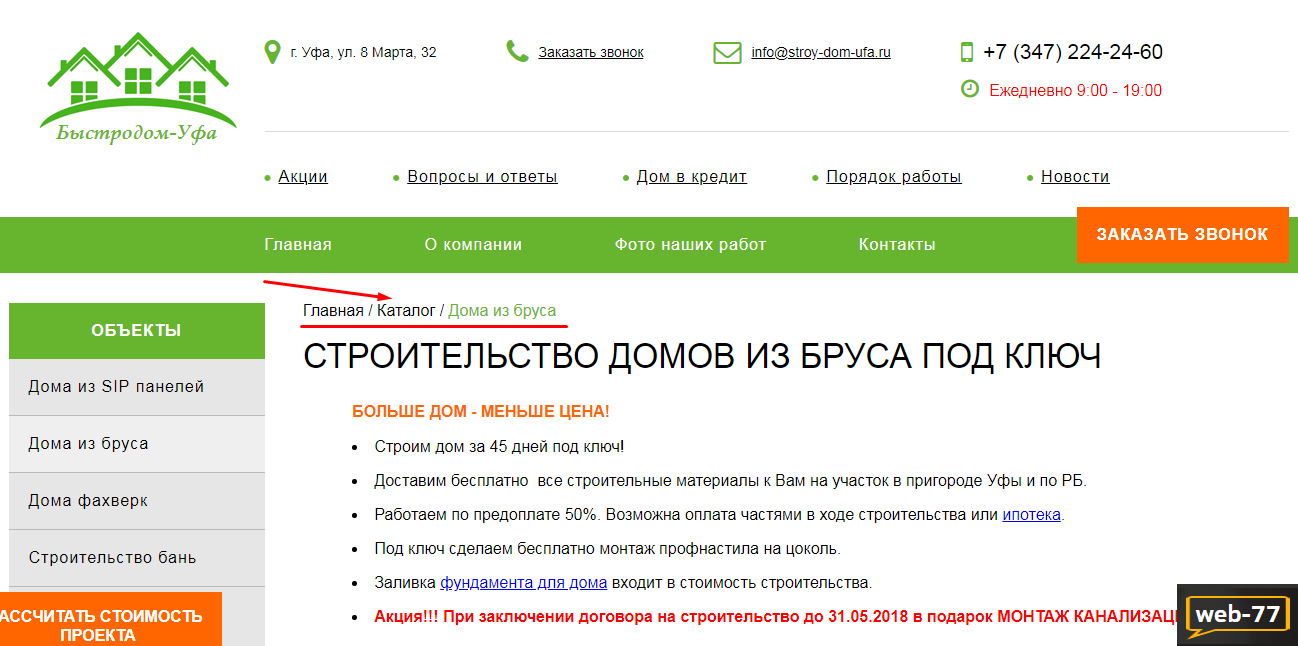The height and width of the screenshot is (646, 1298).
Task: Click the clock icon near working hours
Action: pyautogui.click(x=969, y=89)
